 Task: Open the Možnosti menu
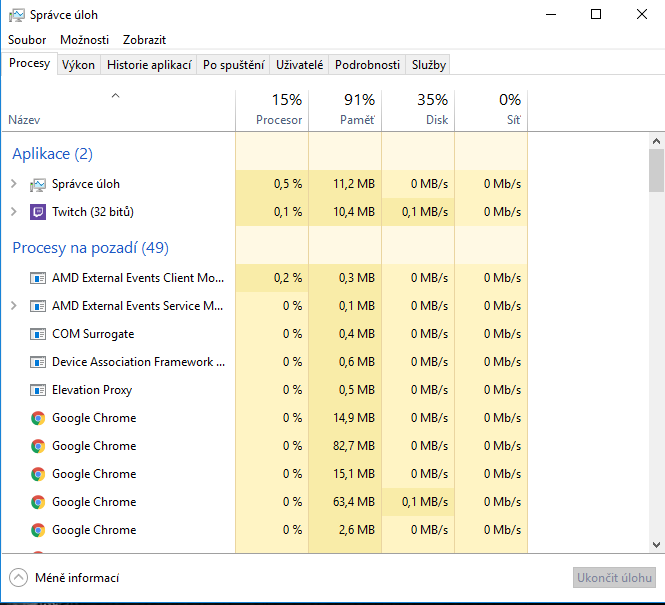coord(84,40)
